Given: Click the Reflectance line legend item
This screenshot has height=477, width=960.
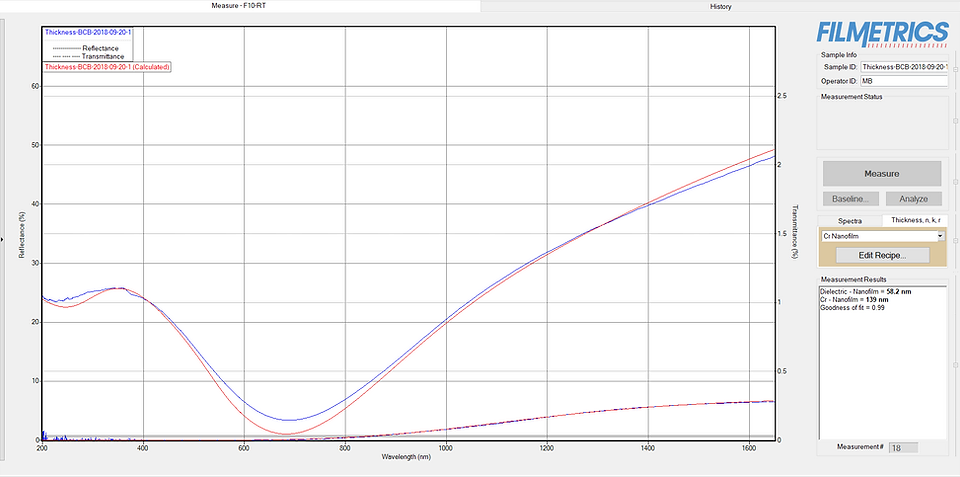Looking at the screenshot, I should point(88,48).
